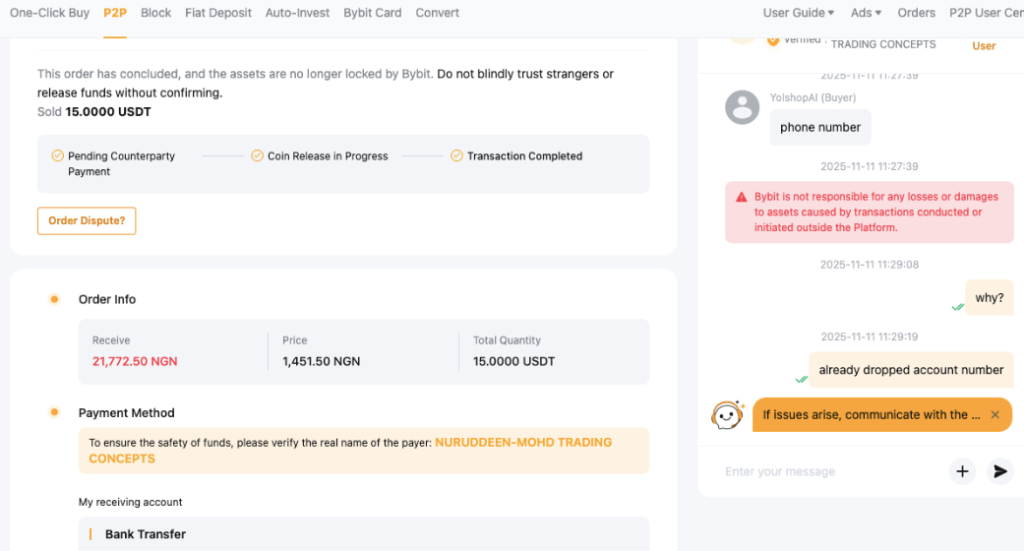Click the Sold 15.0000 USDT text
This screenshot has width=1024, height=551.
click(x=94, y=112)
